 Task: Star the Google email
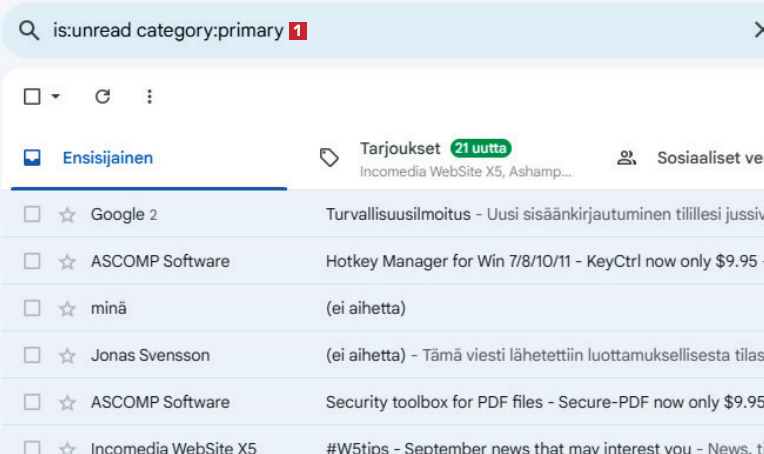[67, 215]
